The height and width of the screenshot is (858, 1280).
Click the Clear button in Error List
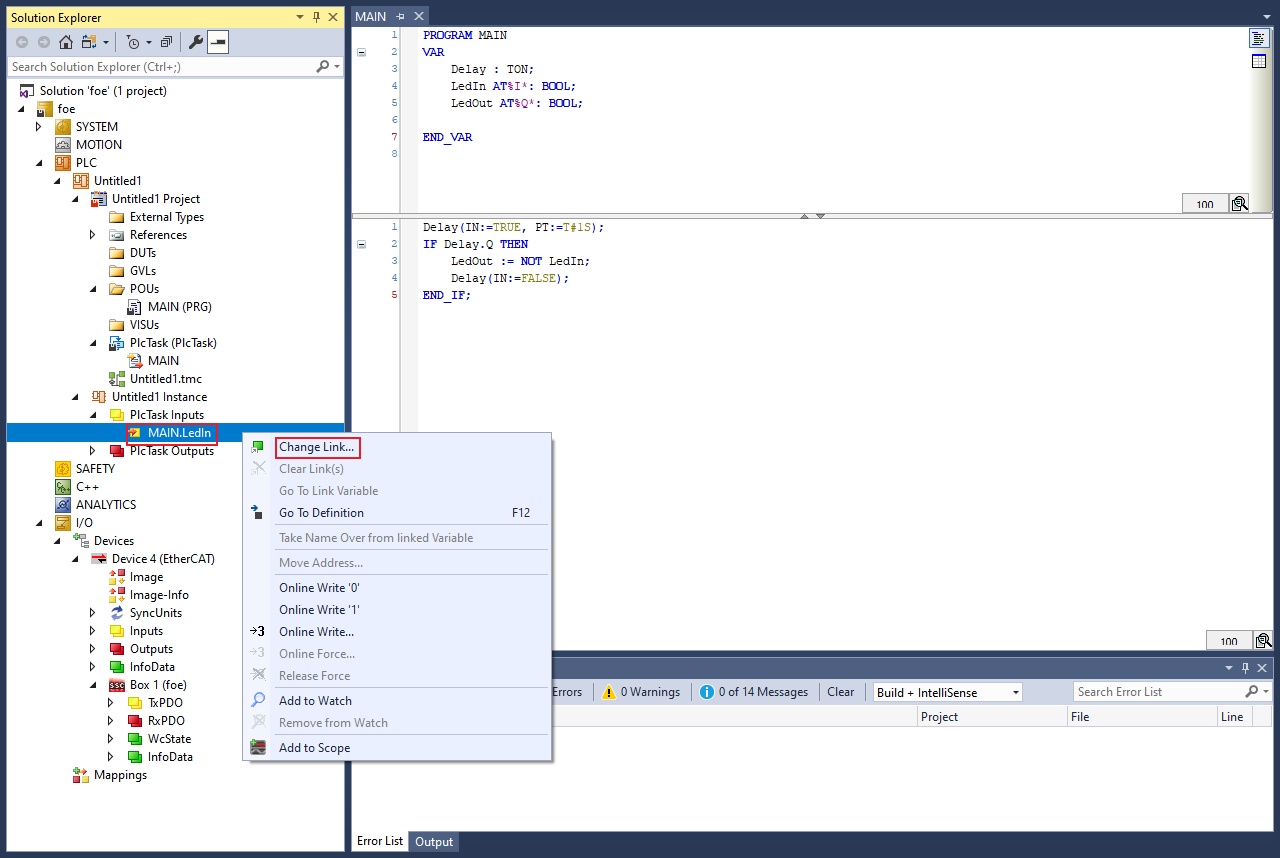tap(840, 692)
